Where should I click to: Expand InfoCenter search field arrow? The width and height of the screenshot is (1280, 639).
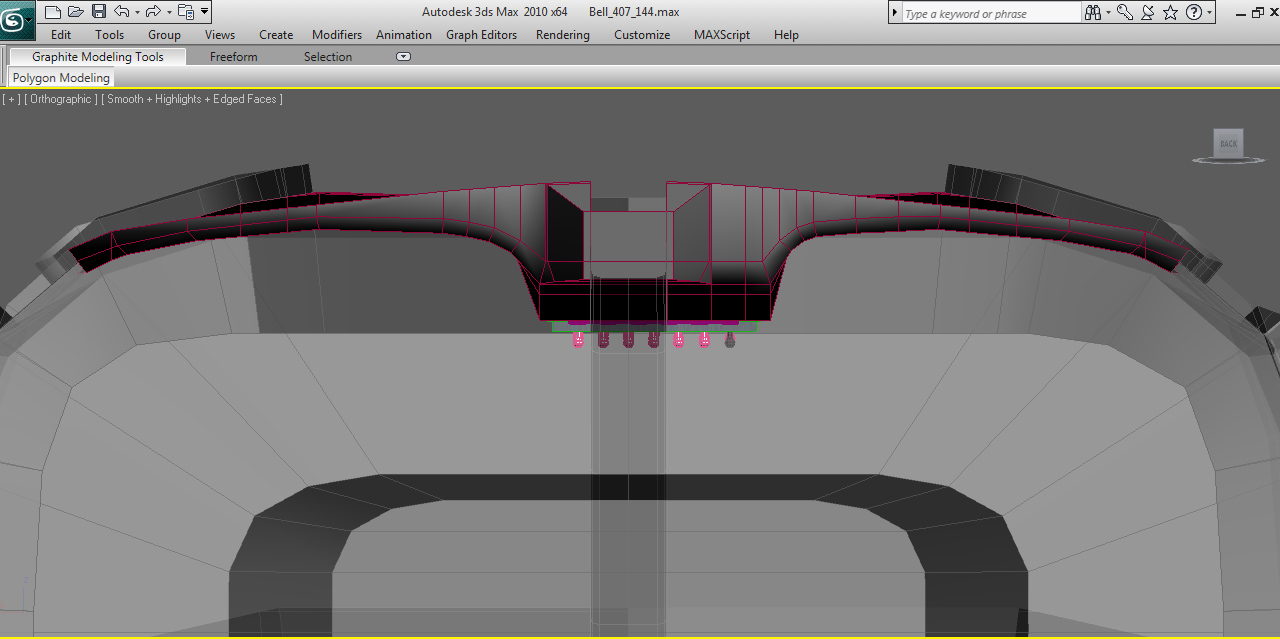[x=895, y=13]
